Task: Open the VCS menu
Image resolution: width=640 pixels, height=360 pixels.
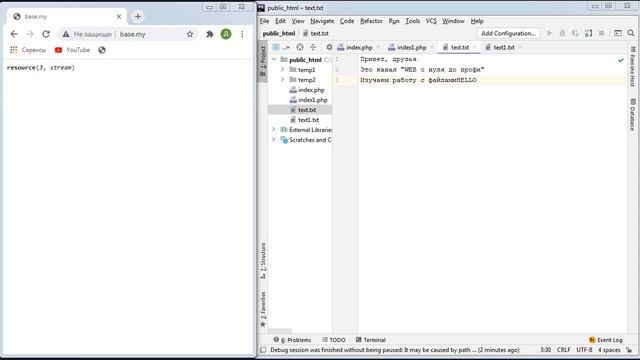Action: [x=431, y=21]
